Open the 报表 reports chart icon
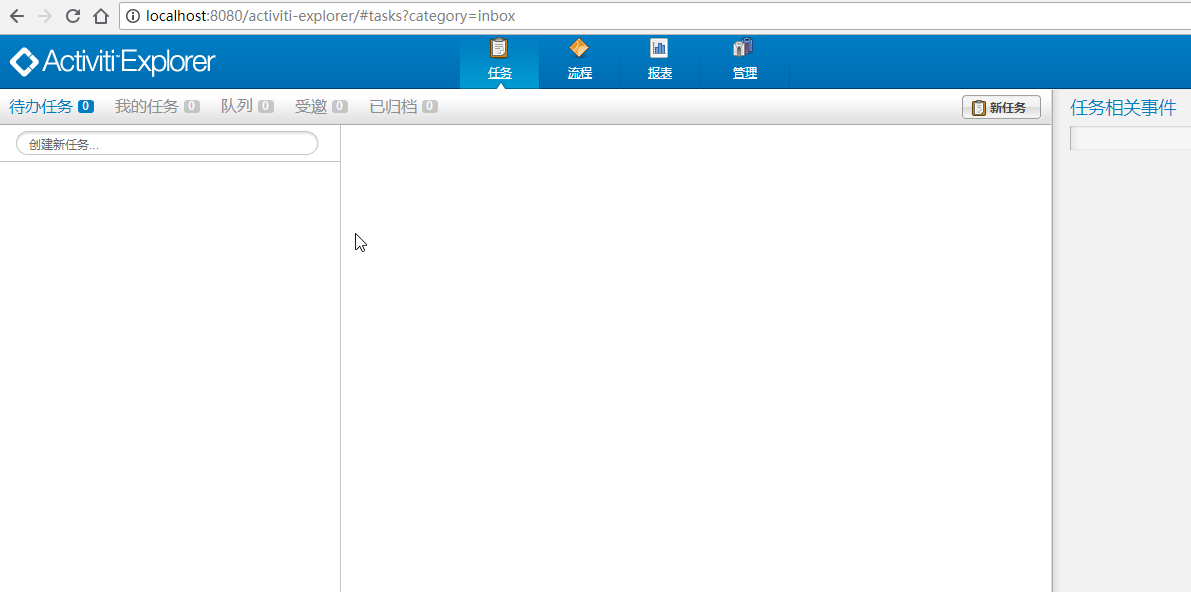Image resolution: width=1191 pixels, height=592 pixels. click(659, 49)
